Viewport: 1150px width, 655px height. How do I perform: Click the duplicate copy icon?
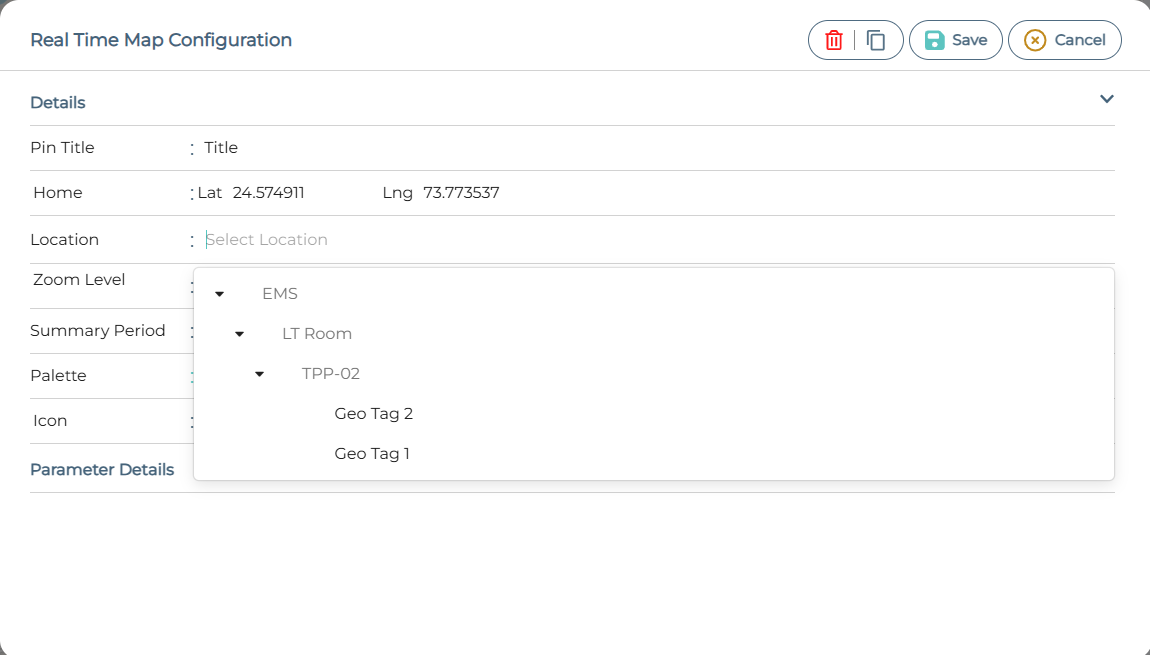[876, 40]
